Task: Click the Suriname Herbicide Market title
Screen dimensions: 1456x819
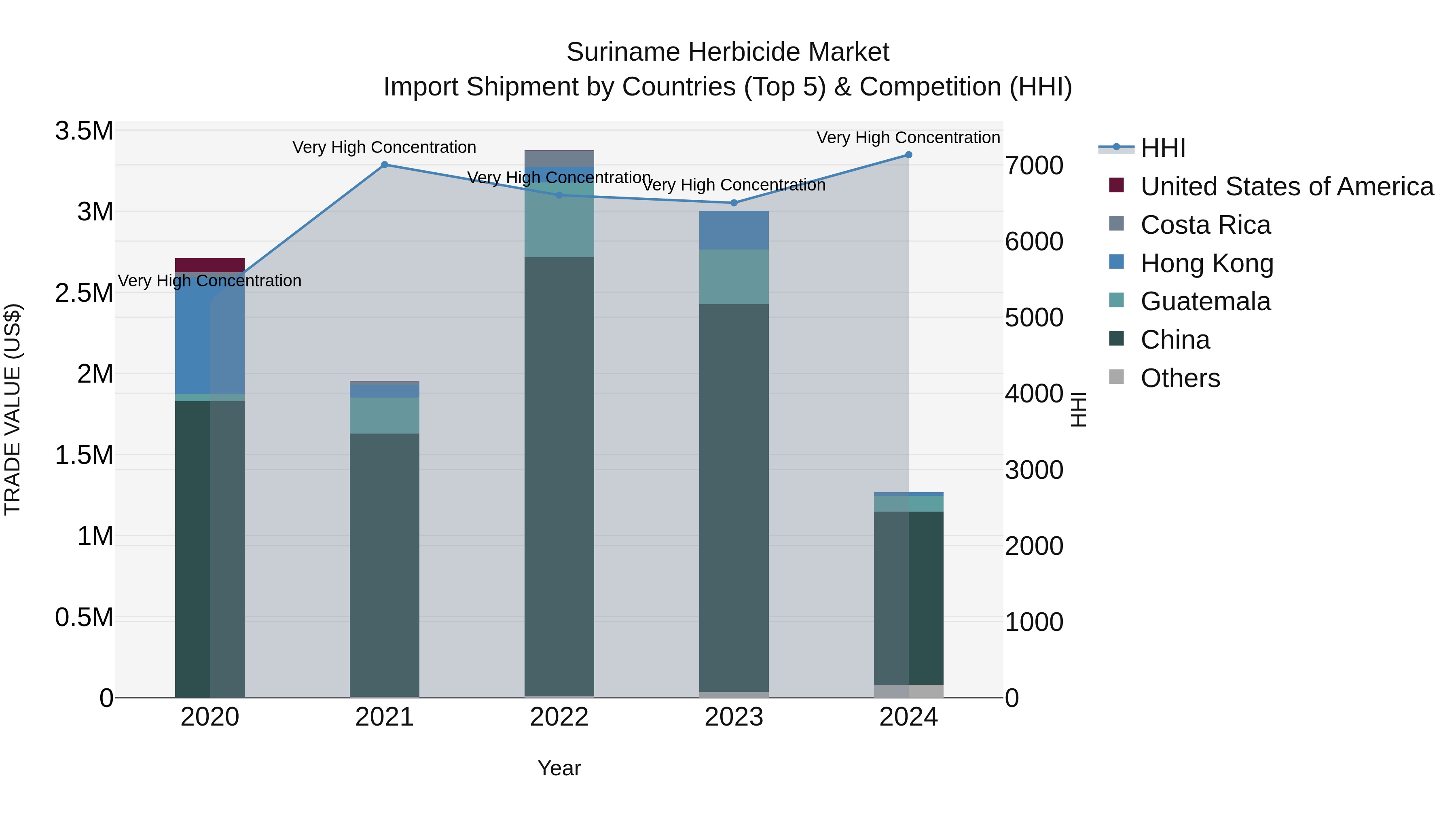Action: [x=728, y=52]
